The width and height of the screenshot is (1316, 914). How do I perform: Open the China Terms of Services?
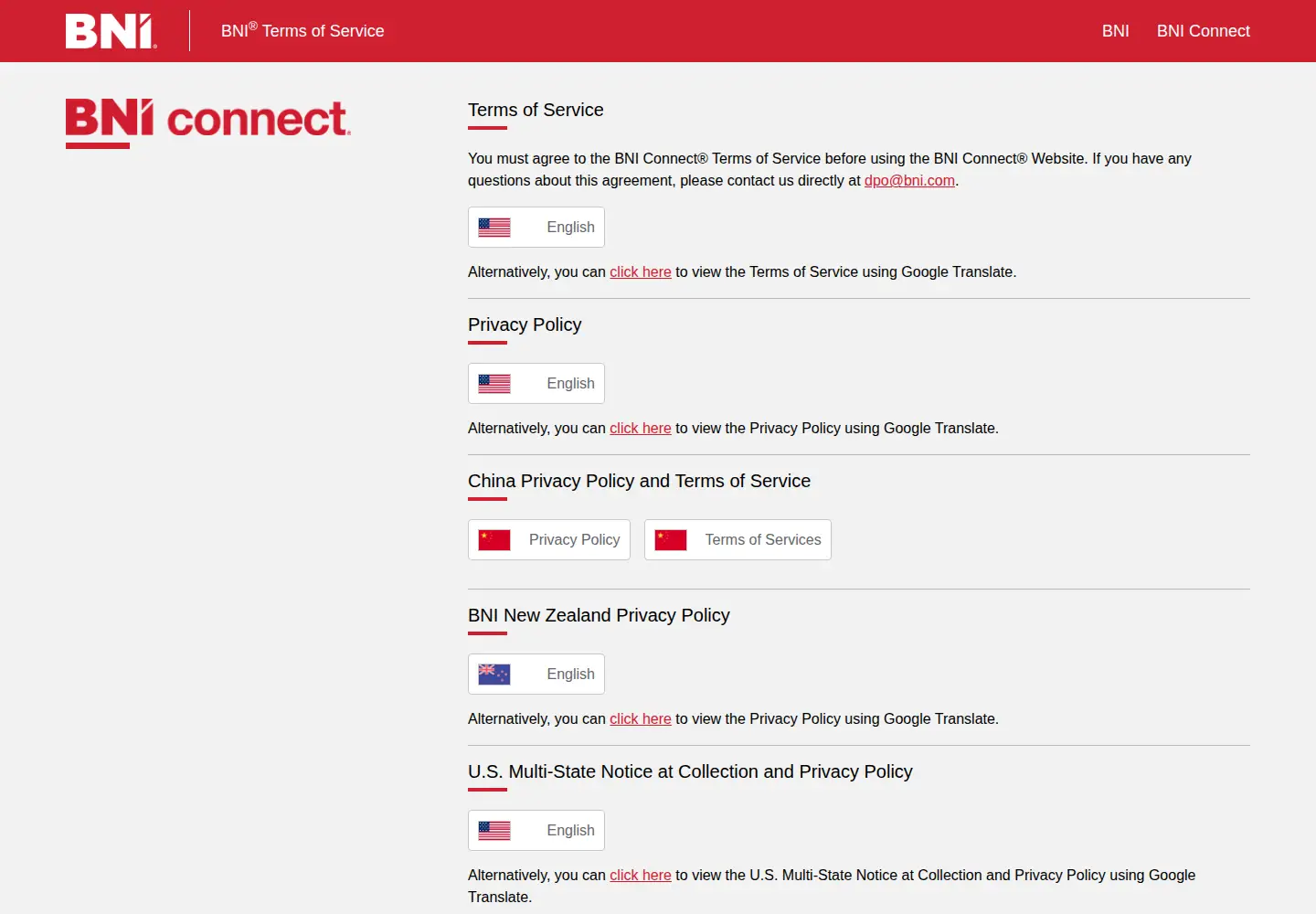(738, 540)
